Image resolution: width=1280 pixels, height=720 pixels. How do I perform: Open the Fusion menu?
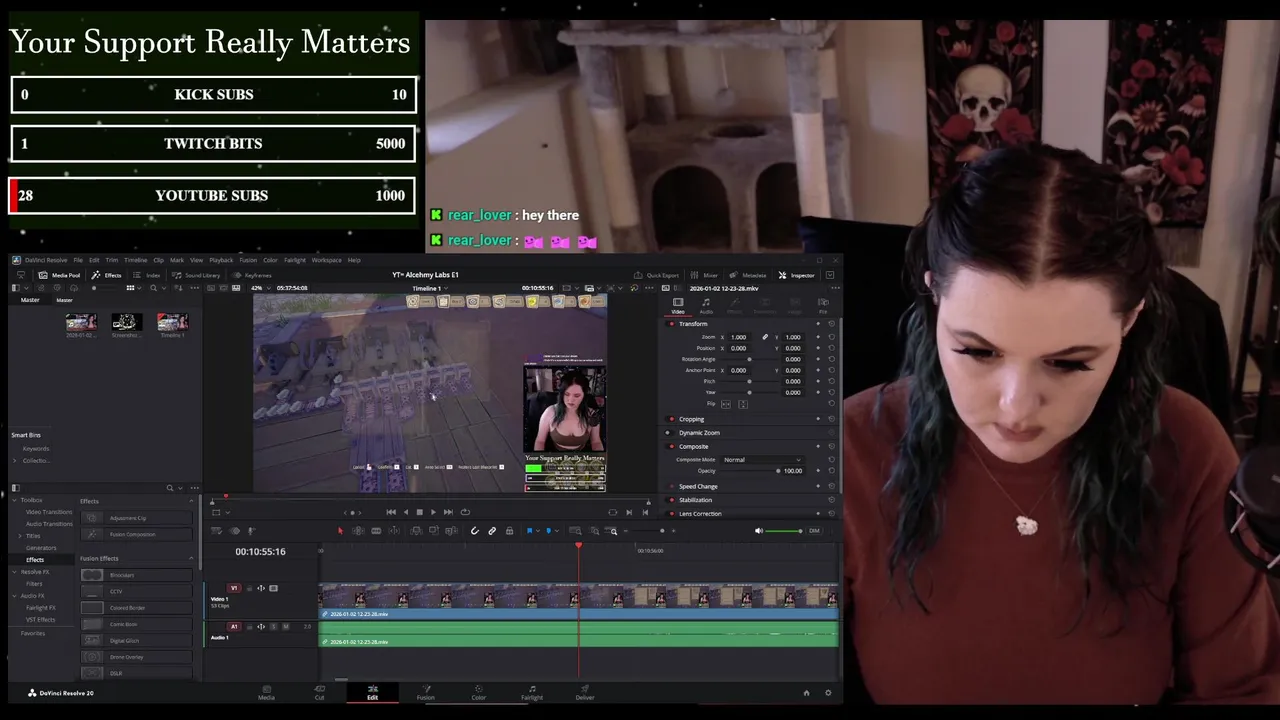[x=248, y=260]
